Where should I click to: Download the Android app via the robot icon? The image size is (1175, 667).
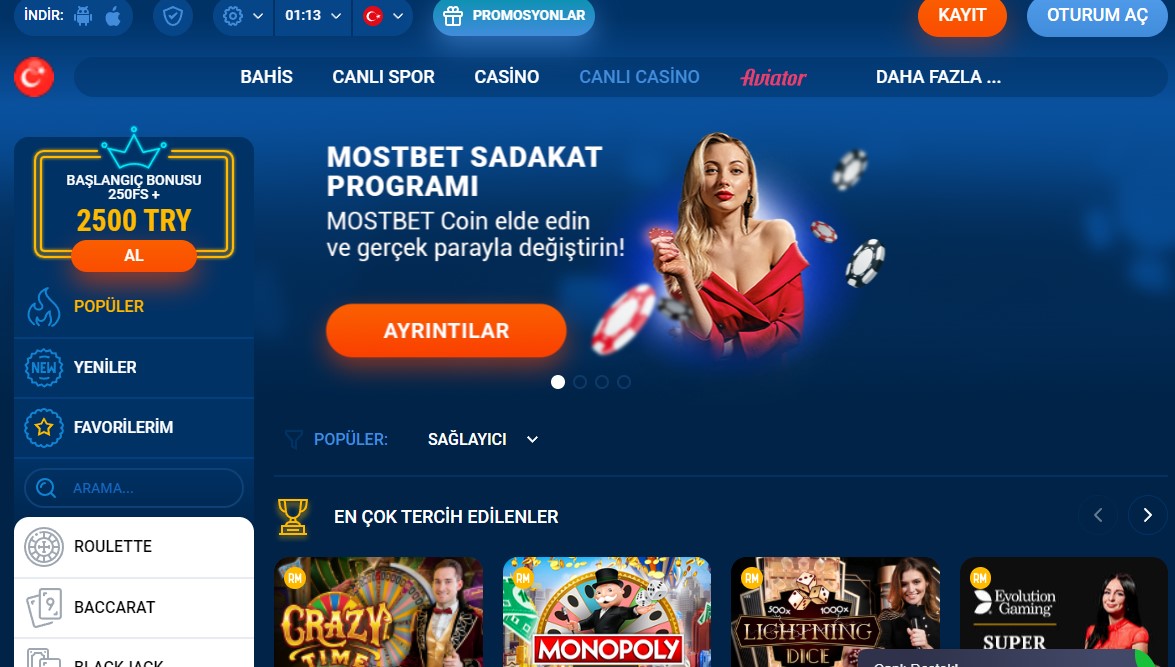tap(83, 16)
